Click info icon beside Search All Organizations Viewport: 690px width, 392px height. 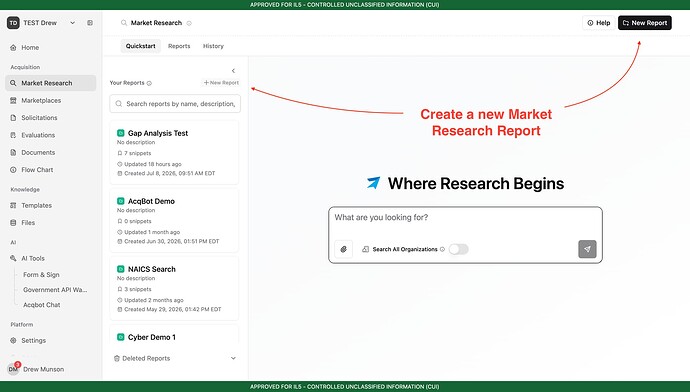click(442, 249)
